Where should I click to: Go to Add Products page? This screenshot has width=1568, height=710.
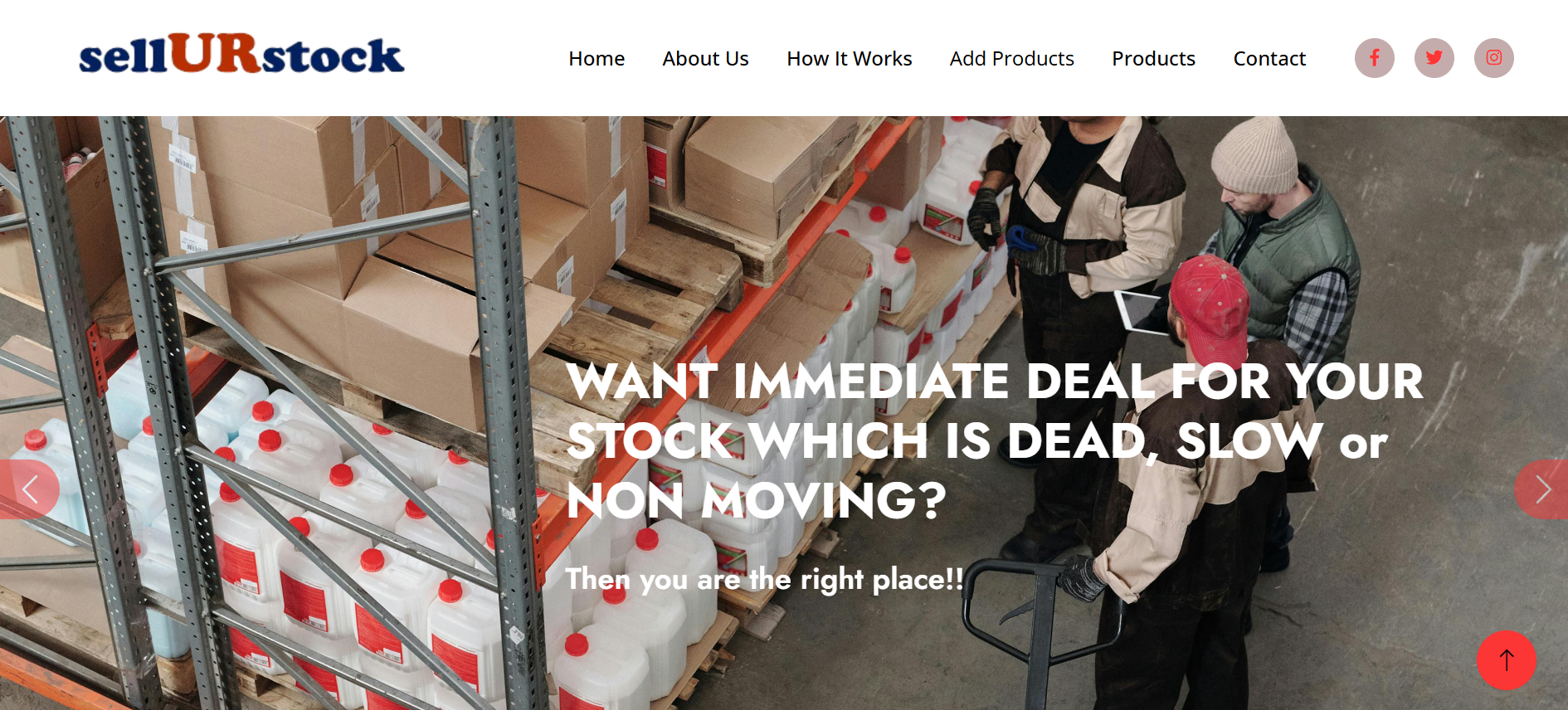pos(1011,59)
